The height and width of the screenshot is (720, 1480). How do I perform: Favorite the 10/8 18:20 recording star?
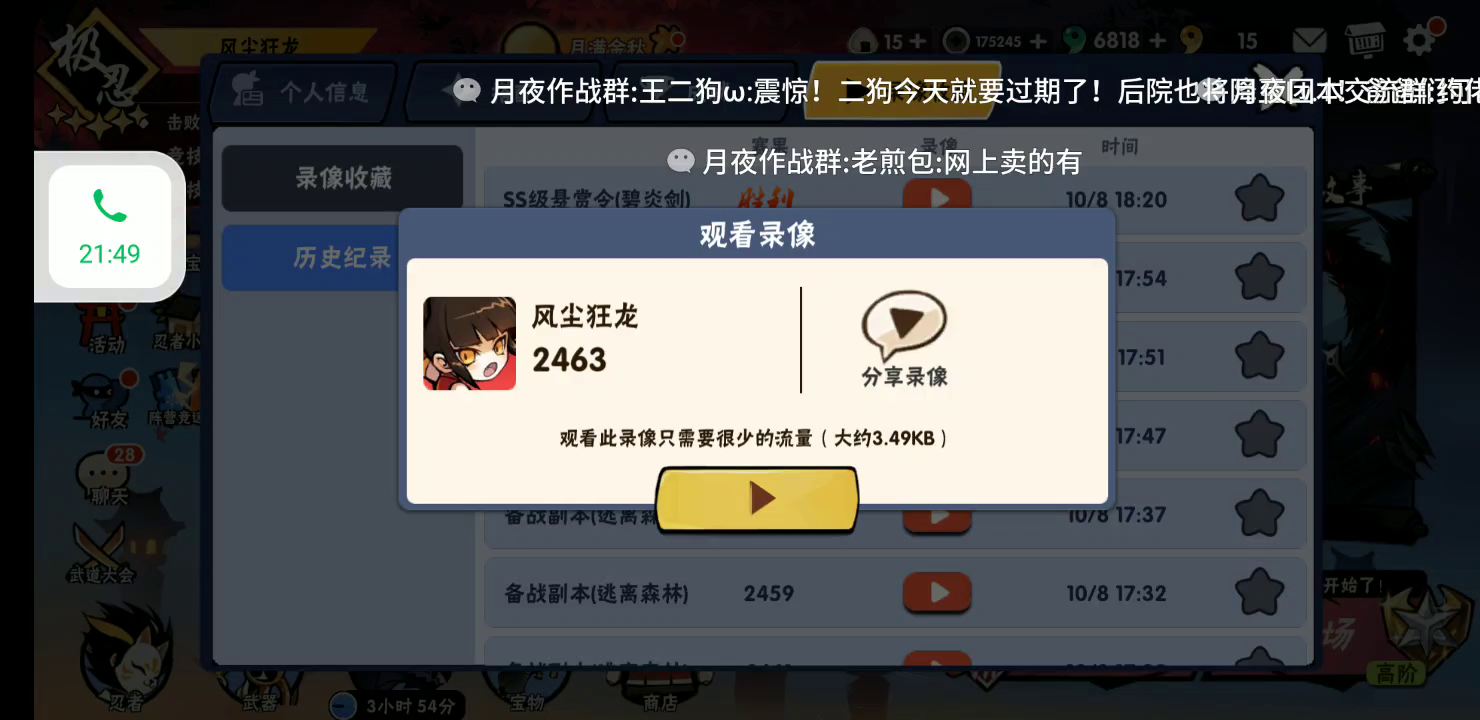(x=1259, y=199)
